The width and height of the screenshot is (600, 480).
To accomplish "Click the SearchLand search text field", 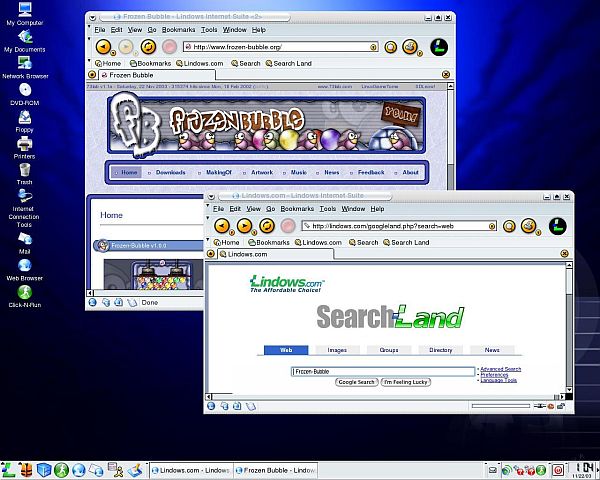I will 382,371.
